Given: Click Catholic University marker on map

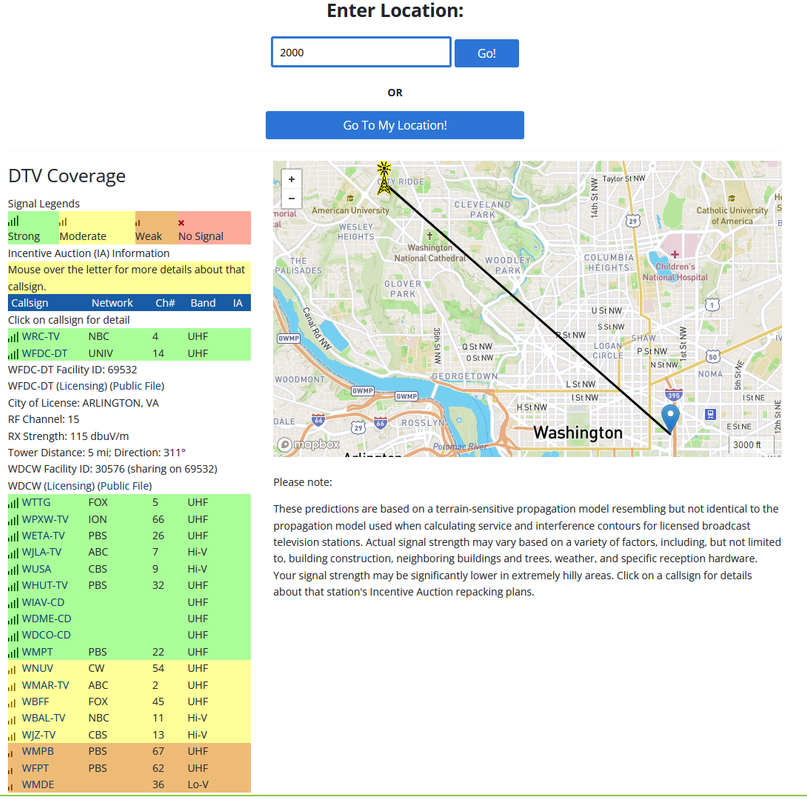Looking at the screenshot, I should [731, 198].
